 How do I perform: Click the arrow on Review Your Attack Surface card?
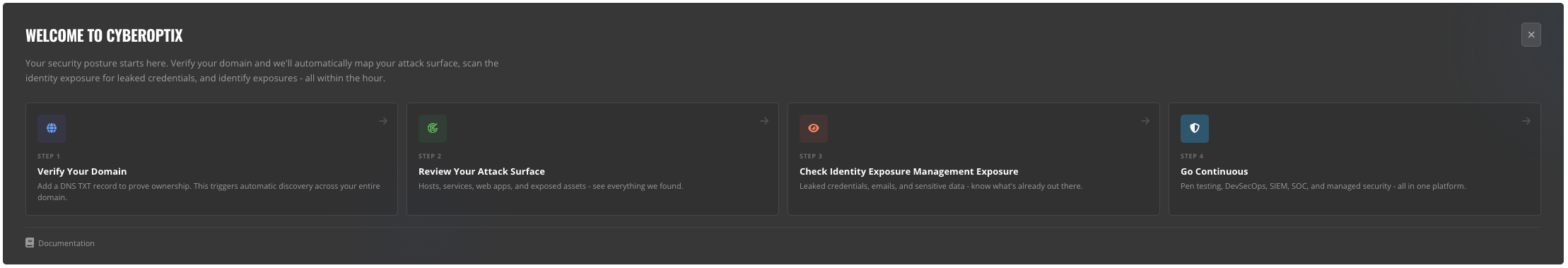[x=764, y=121]
